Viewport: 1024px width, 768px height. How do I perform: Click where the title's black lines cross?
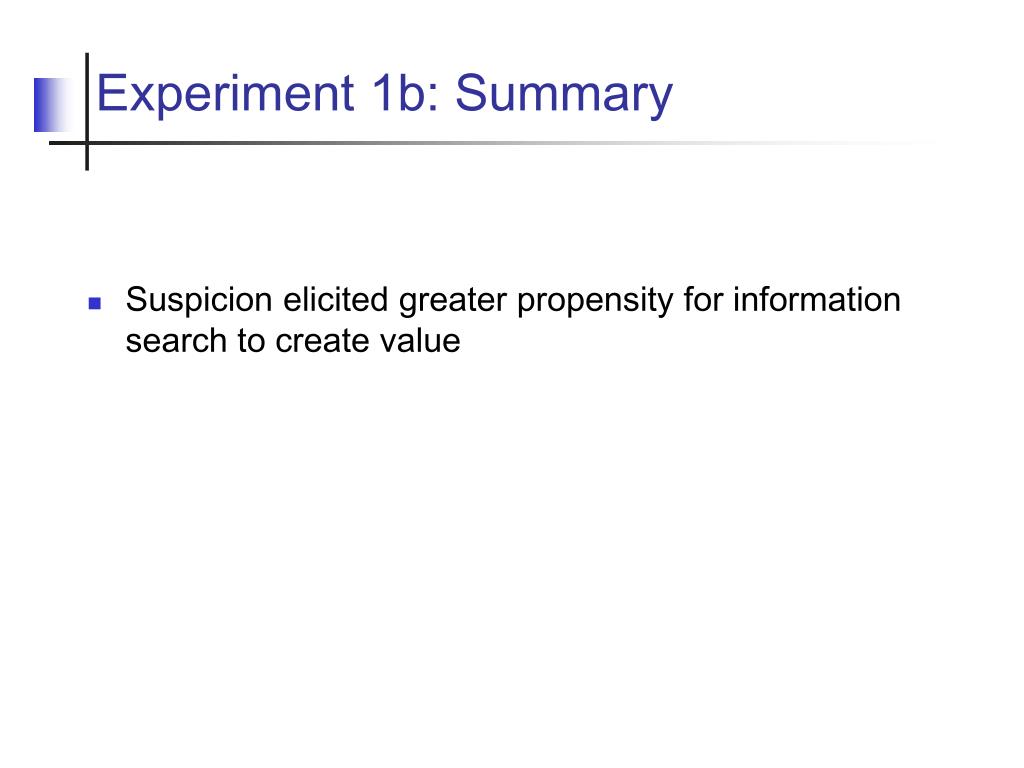coord(87,143)
